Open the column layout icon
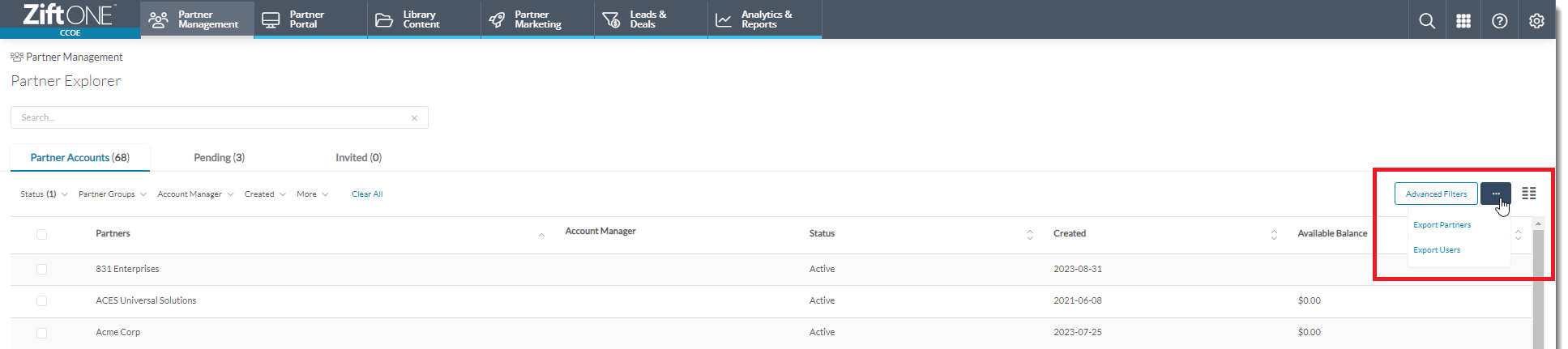Viewport: 1568px width, 349px height. [1529, 194]
